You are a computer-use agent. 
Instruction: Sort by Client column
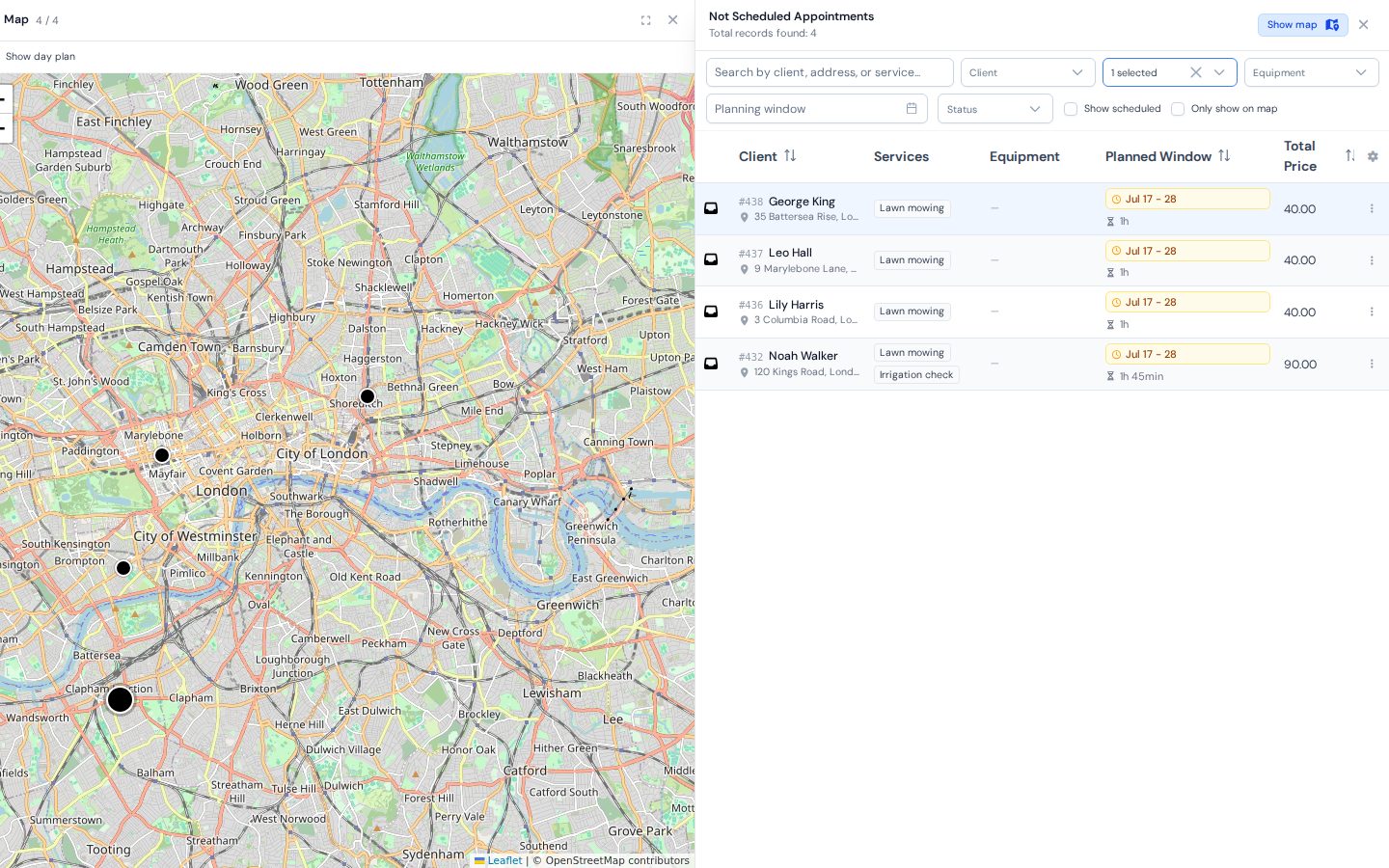pyautogui.click(x=790, y=156)
